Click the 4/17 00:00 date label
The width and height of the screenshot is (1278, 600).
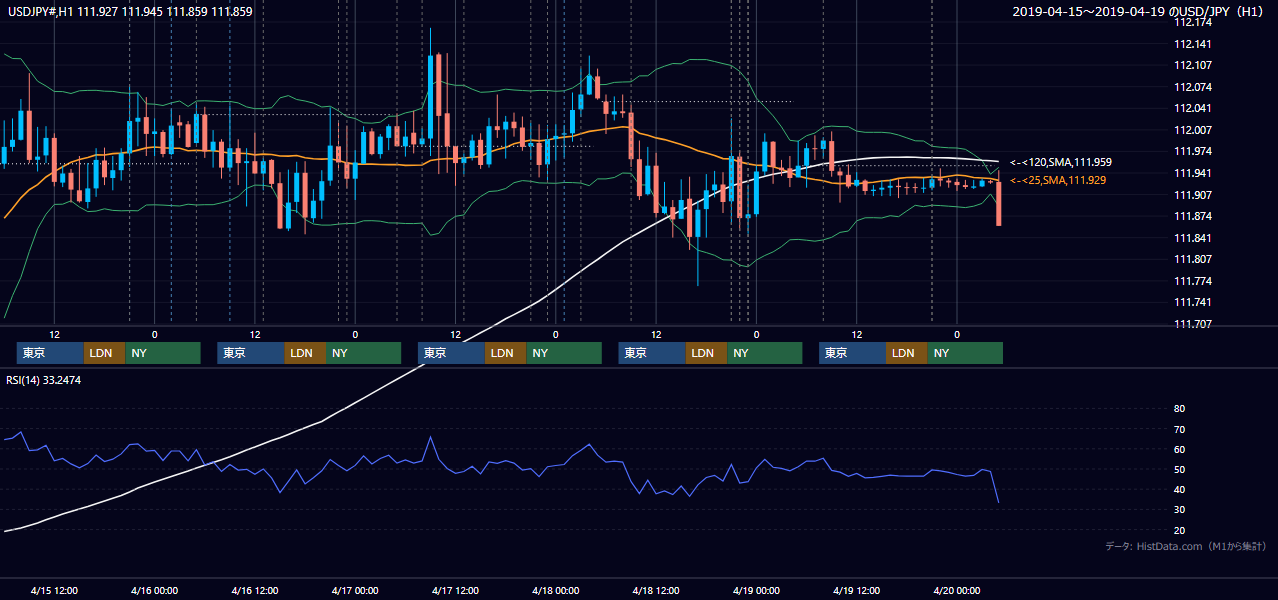pyautogui.click(x=355, y=590)
